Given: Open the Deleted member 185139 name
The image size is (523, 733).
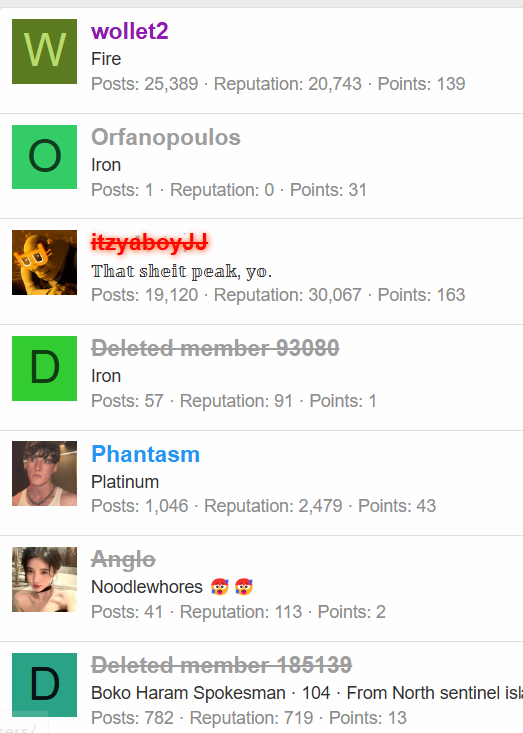Looking at the screenshot, I should click(x=221, y=665).
